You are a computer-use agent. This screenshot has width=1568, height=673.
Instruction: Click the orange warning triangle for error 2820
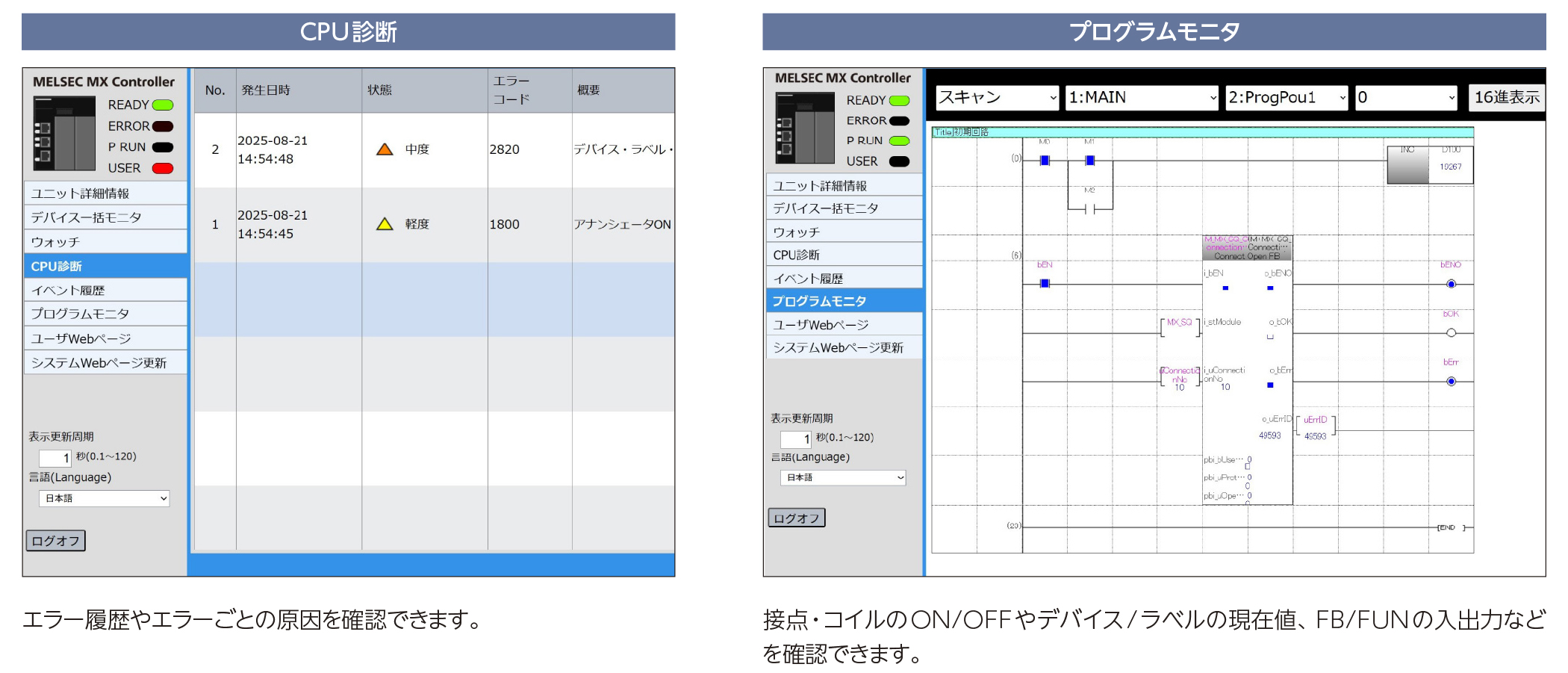click(x=385, y=149)
